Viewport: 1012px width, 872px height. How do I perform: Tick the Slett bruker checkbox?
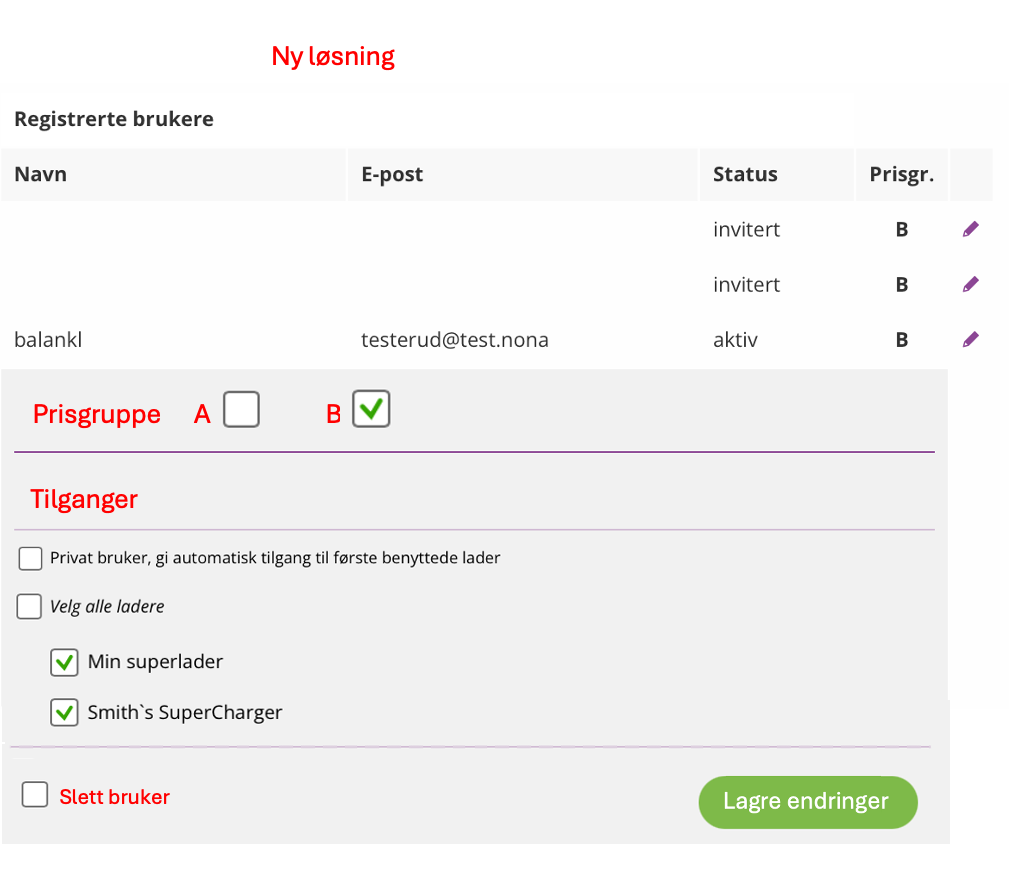click(x=35, y=795)
